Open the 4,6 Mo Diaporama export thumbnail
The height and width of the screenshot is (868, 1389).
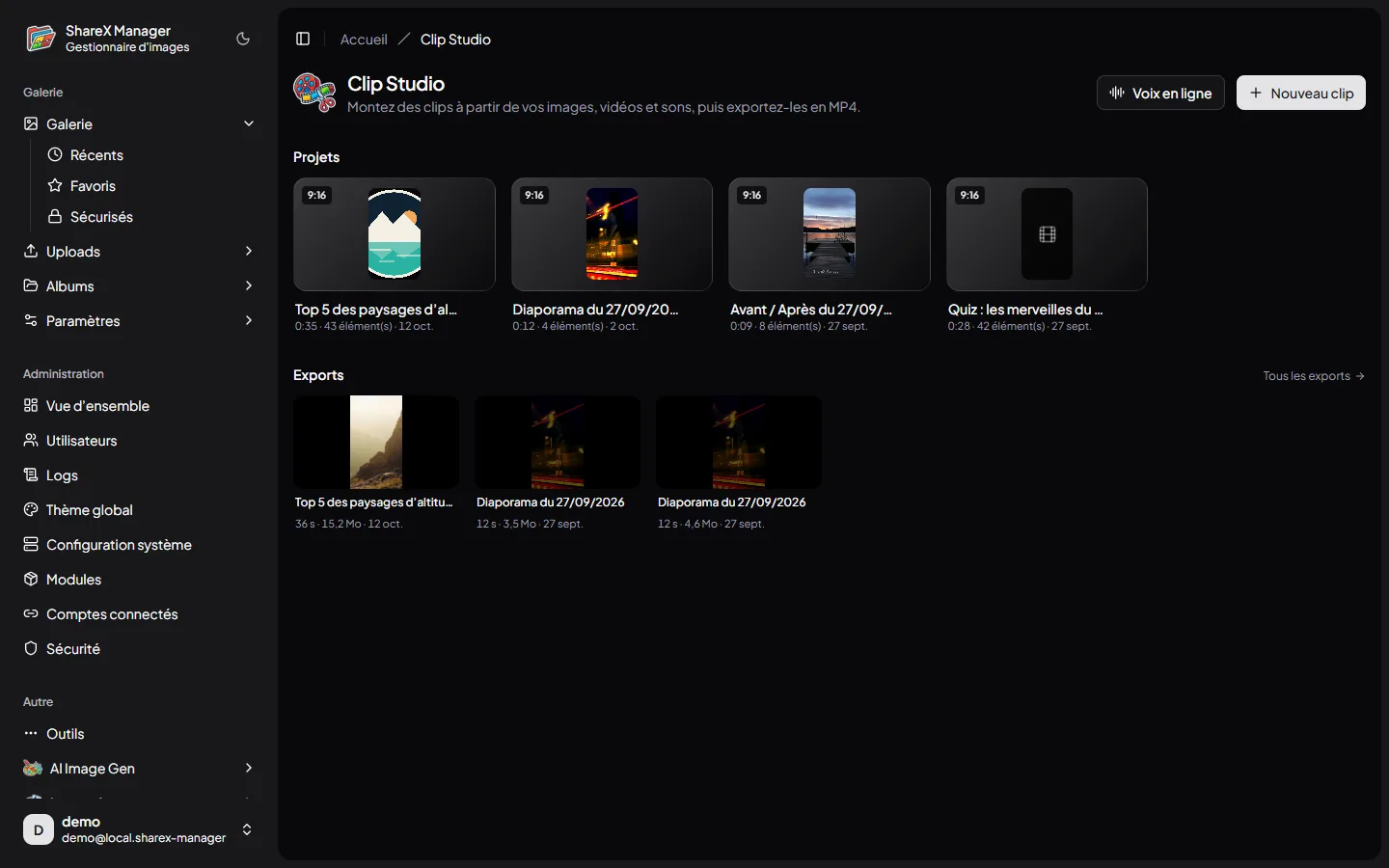[739, 442]
